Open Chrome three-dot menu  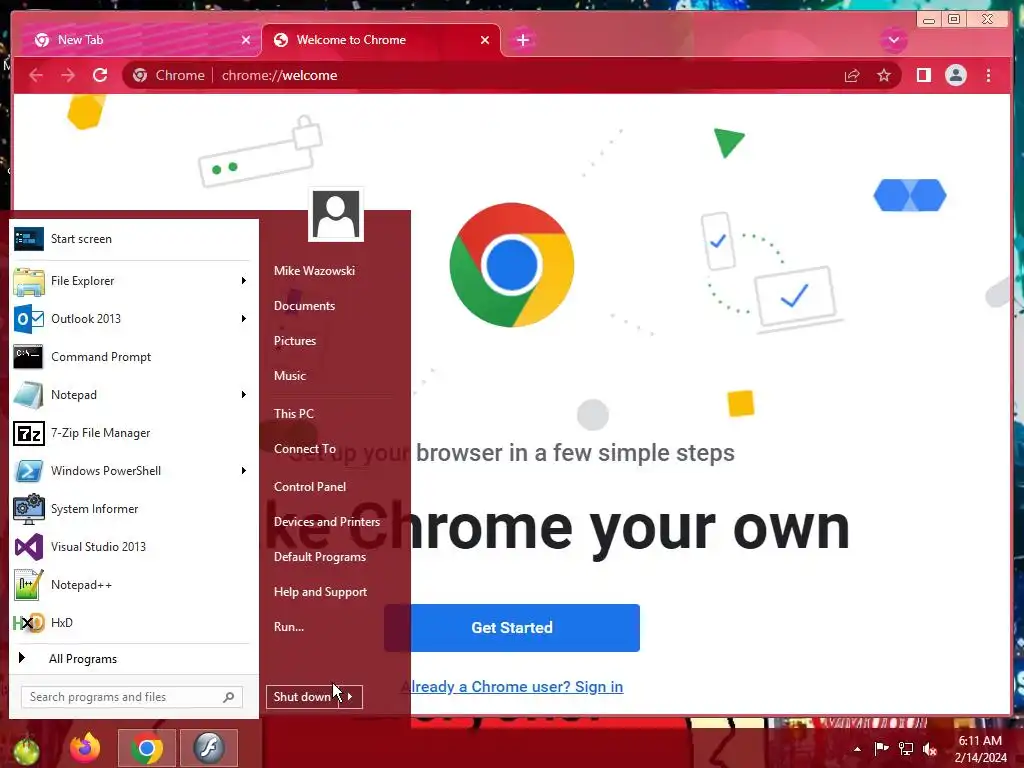coord(989,76)
